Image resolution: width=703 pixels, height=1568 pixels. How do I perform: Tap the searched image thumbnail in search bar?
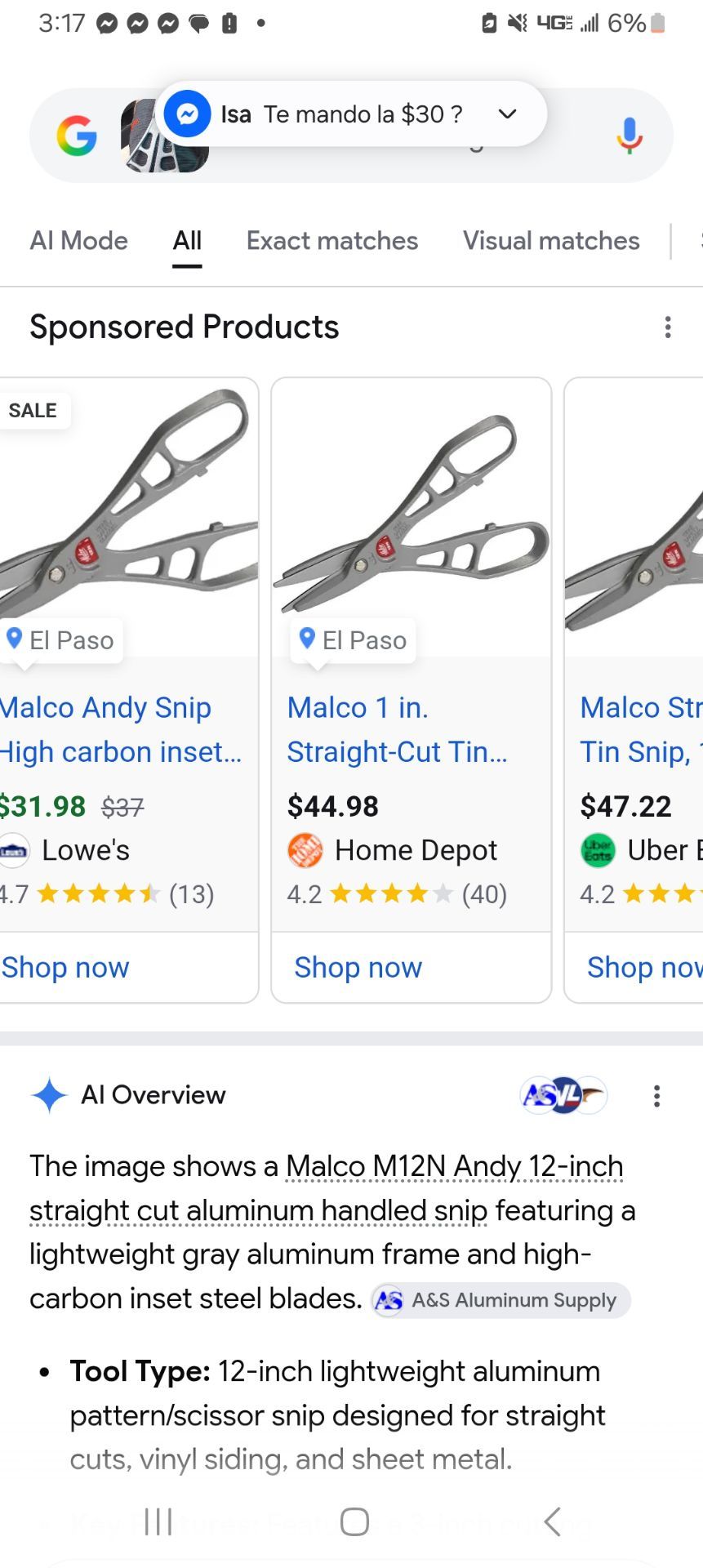point(164,136)
